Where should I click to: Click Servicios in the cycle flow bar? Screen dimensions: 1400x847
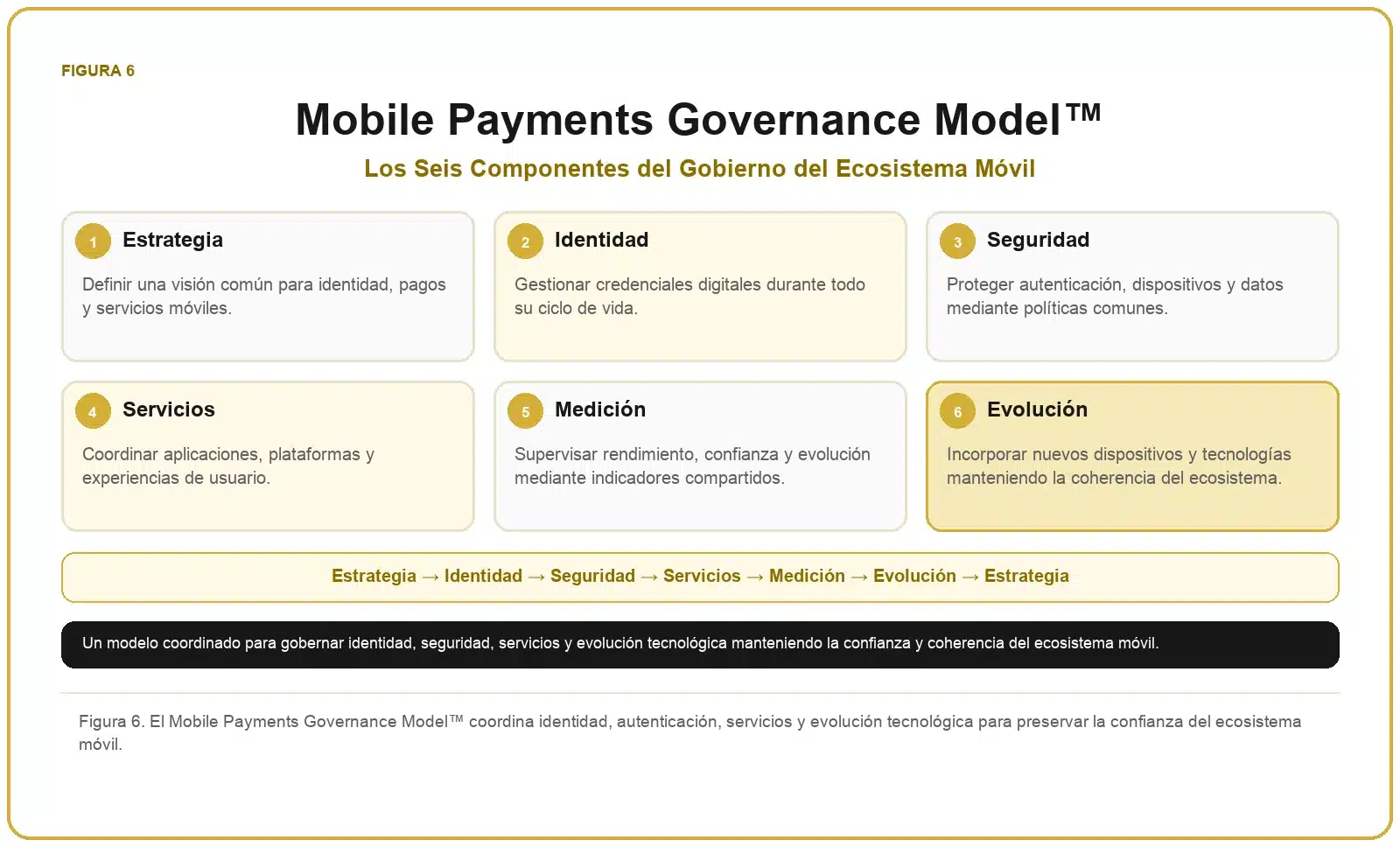[x=702, y=576]
